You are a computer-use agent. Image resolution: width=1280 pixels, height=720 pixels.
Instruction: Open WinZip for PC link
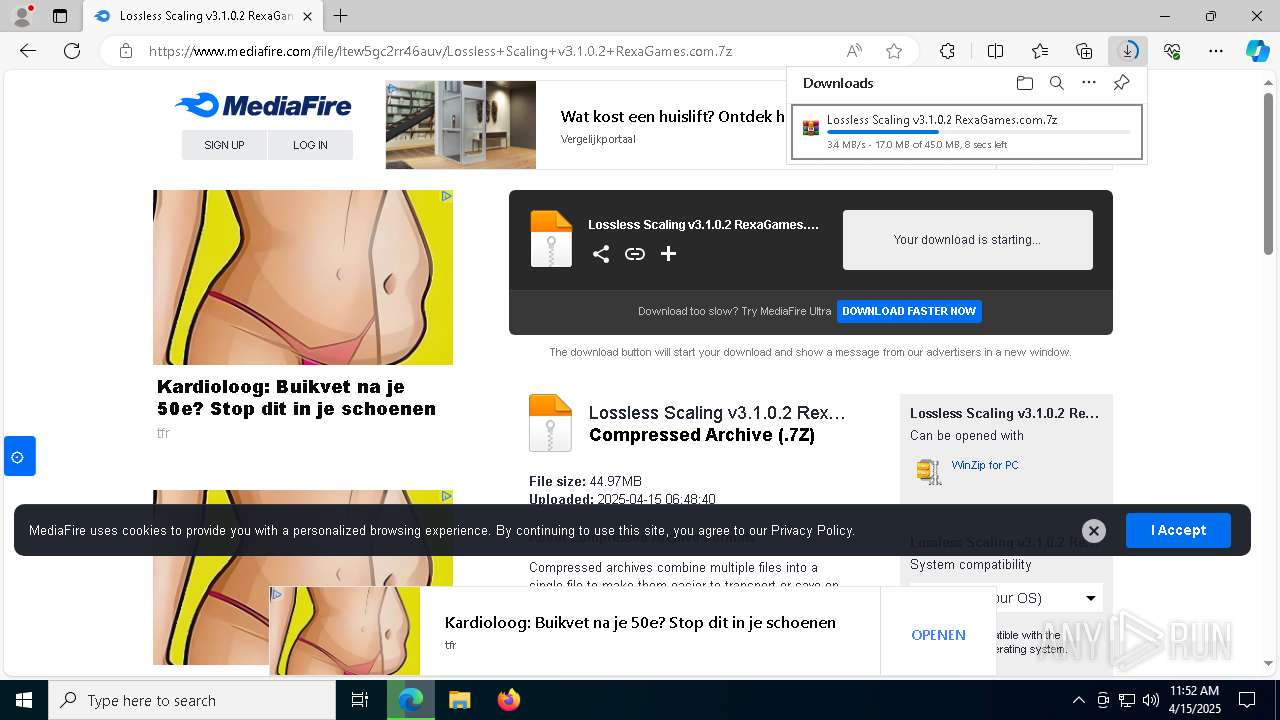pyautogui.click(x=985, y=465)
